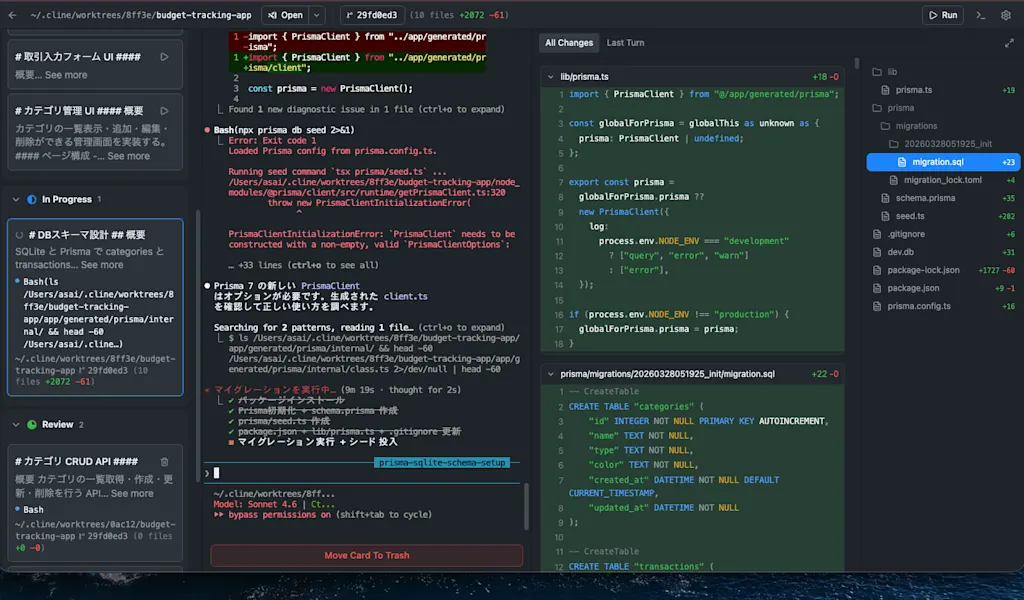This screenshot has height=600, width=1024.
Task: Switch to the Last Turn tab
Action: point(625,42)
